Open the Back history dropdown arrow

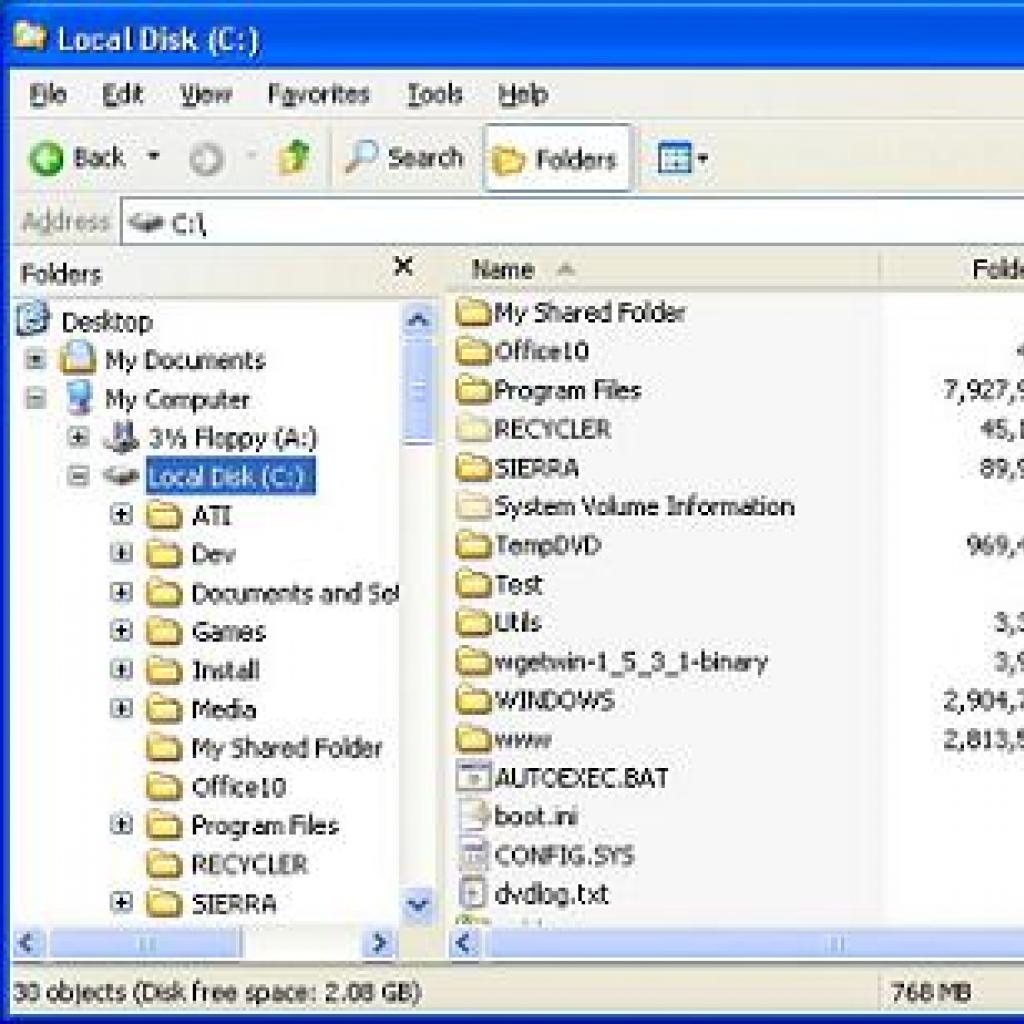(153, 157)
